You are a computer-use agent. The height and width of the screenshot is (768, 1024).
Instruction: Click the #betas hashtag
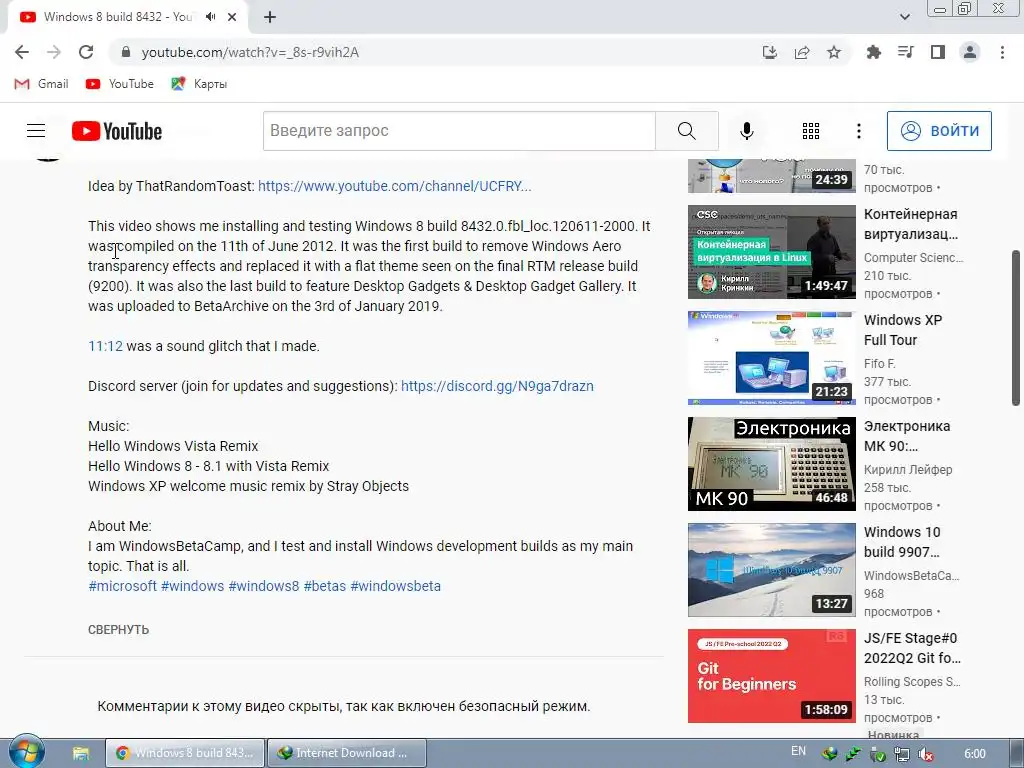[325, 586]
